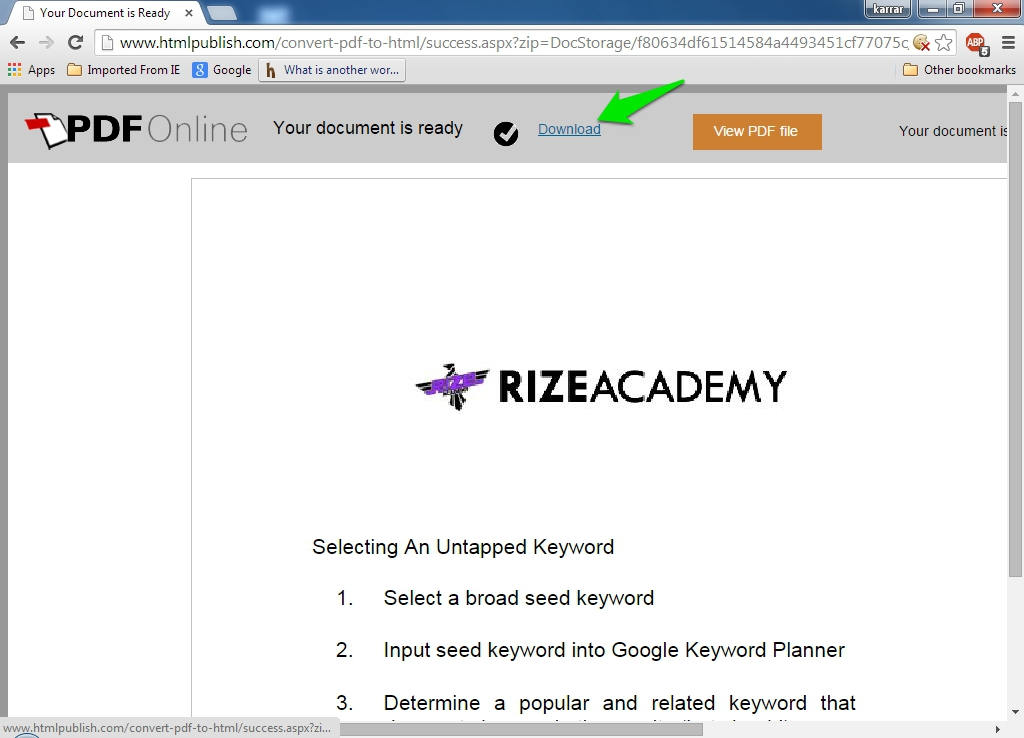Click the Download link
The width and height of the screenshot is (1024, 738).
569,129
